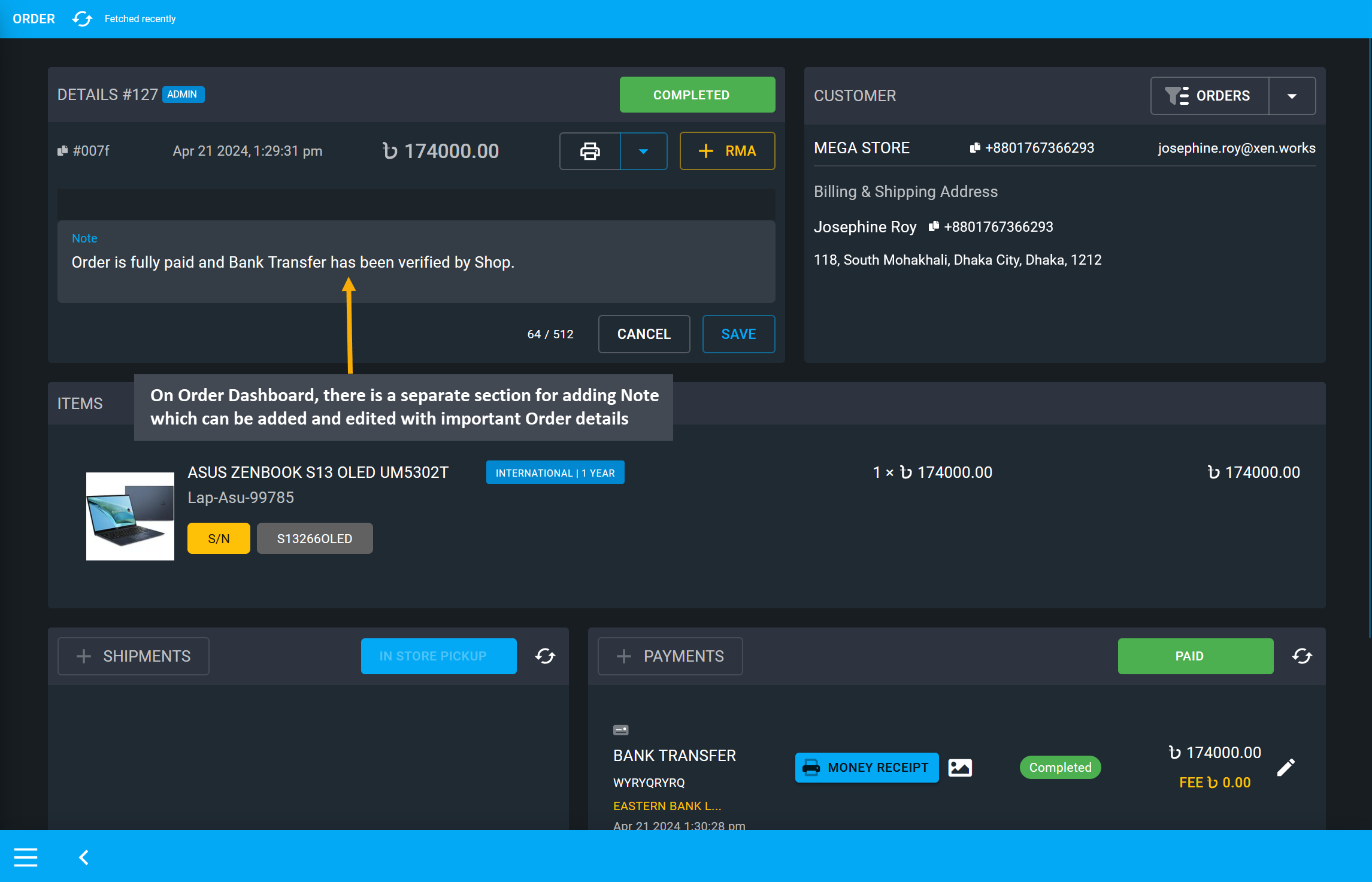Click the CANCEL button to discard note
This screenshot has width=1372, height=882.
(643, 333)
